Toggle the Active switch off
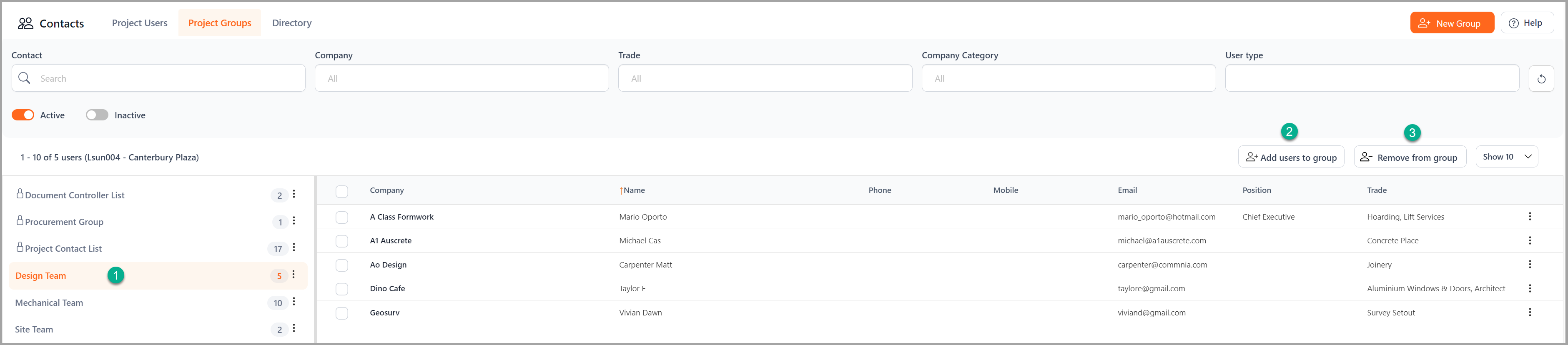The height and width of the screenshot is (345, 1568). [23, 115]
